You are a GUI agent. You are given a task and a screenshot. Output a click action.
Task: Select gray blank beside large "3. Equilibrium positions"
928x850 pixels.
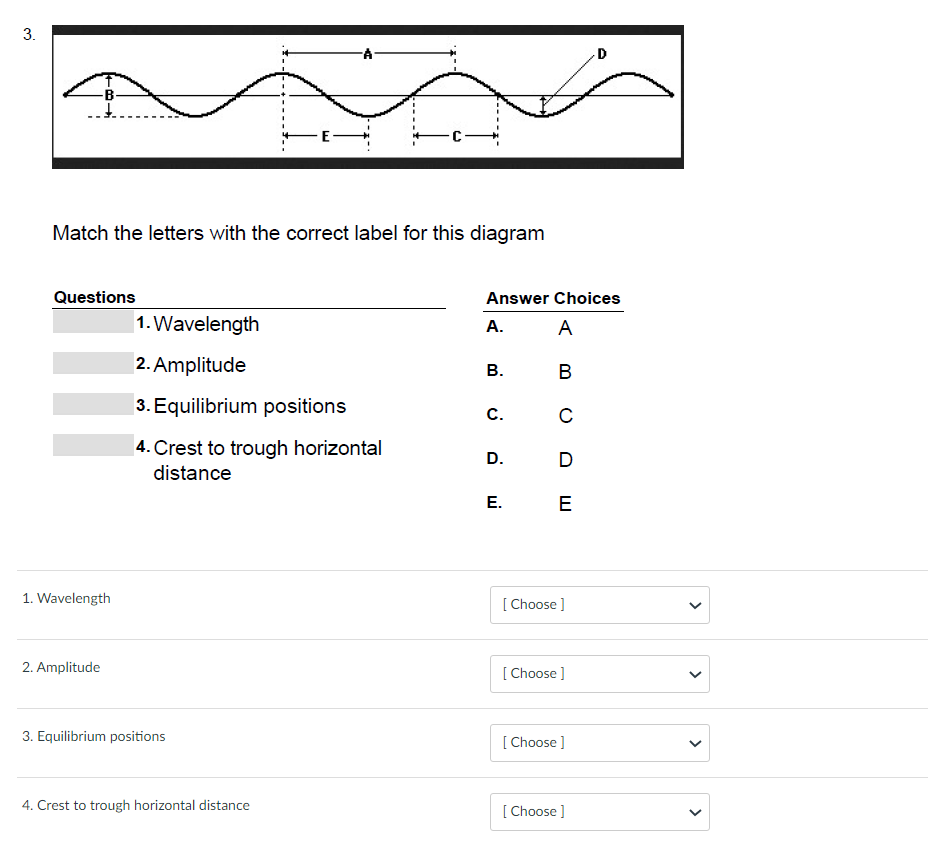[93, 404]
